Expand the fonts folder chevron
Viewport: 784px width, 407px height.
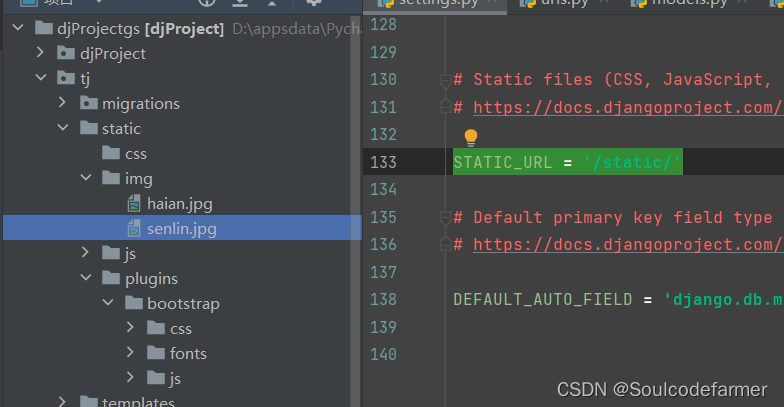(130, 352)
